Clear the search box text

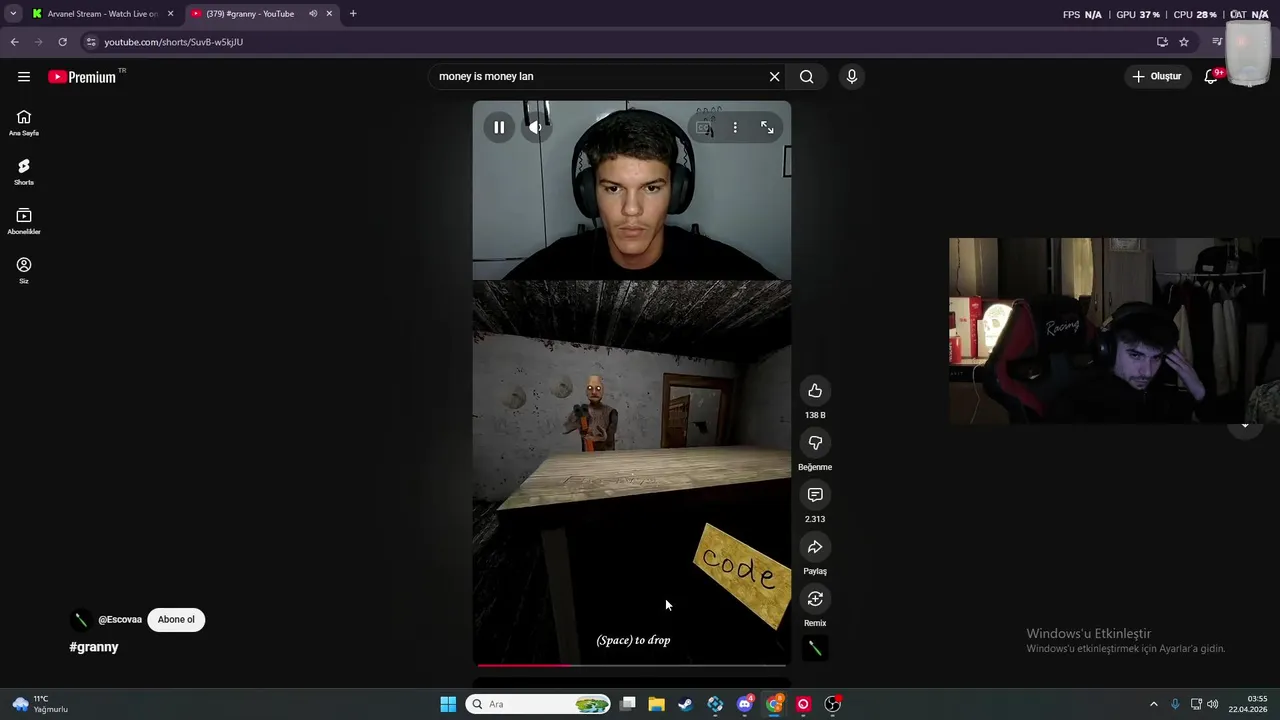[774, 76]
